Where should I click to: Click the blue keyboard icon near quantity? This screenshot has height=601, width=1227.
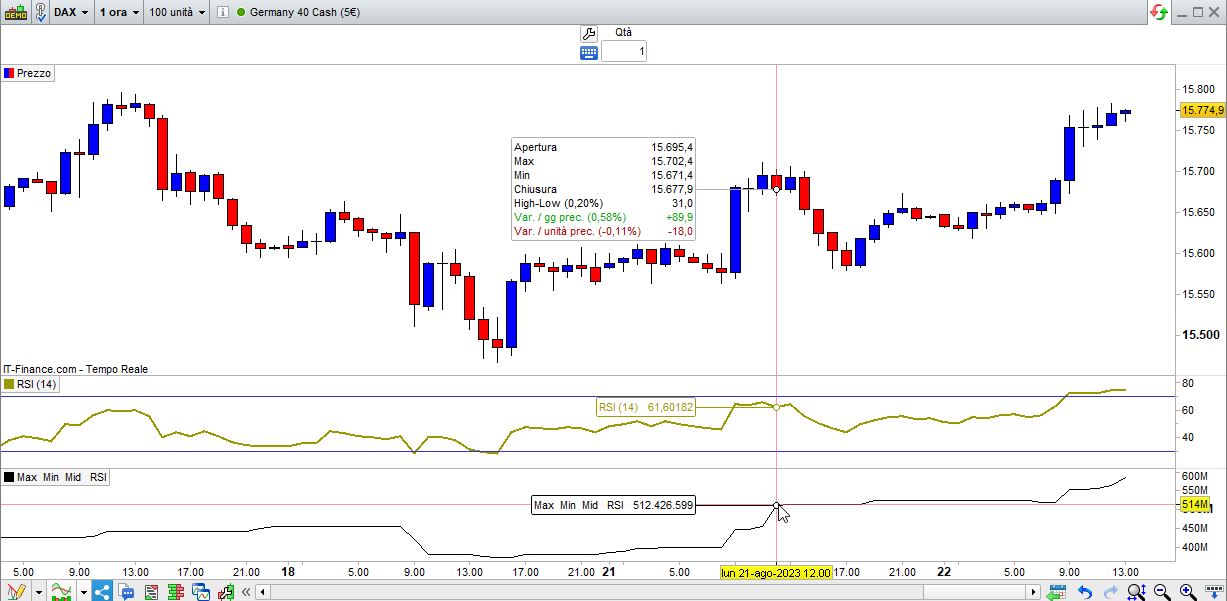point(588,51)
